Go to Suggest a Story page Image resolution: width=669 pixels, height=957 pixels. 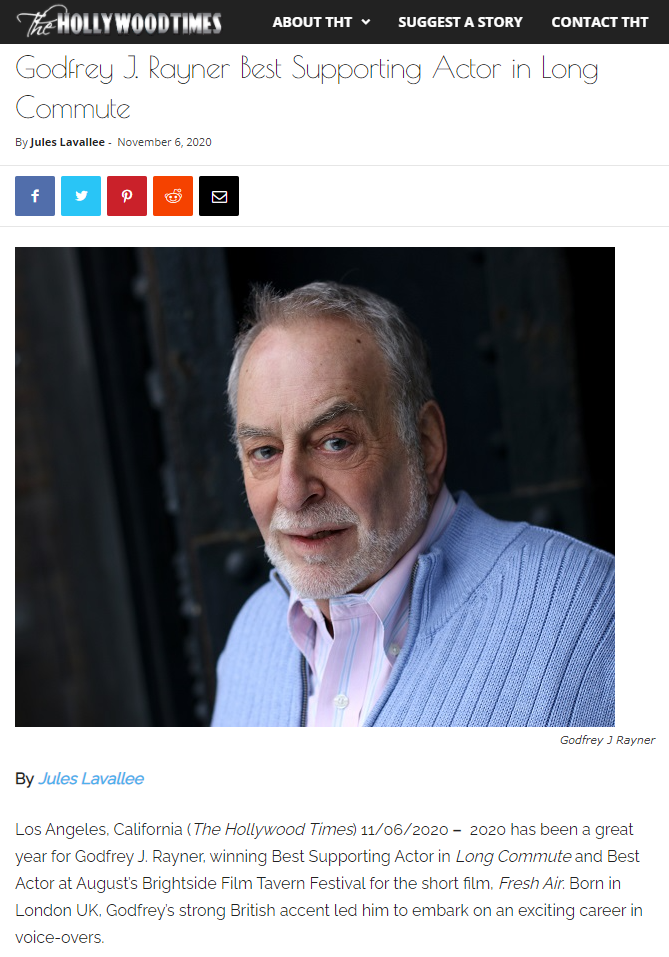tap(460, 22)
